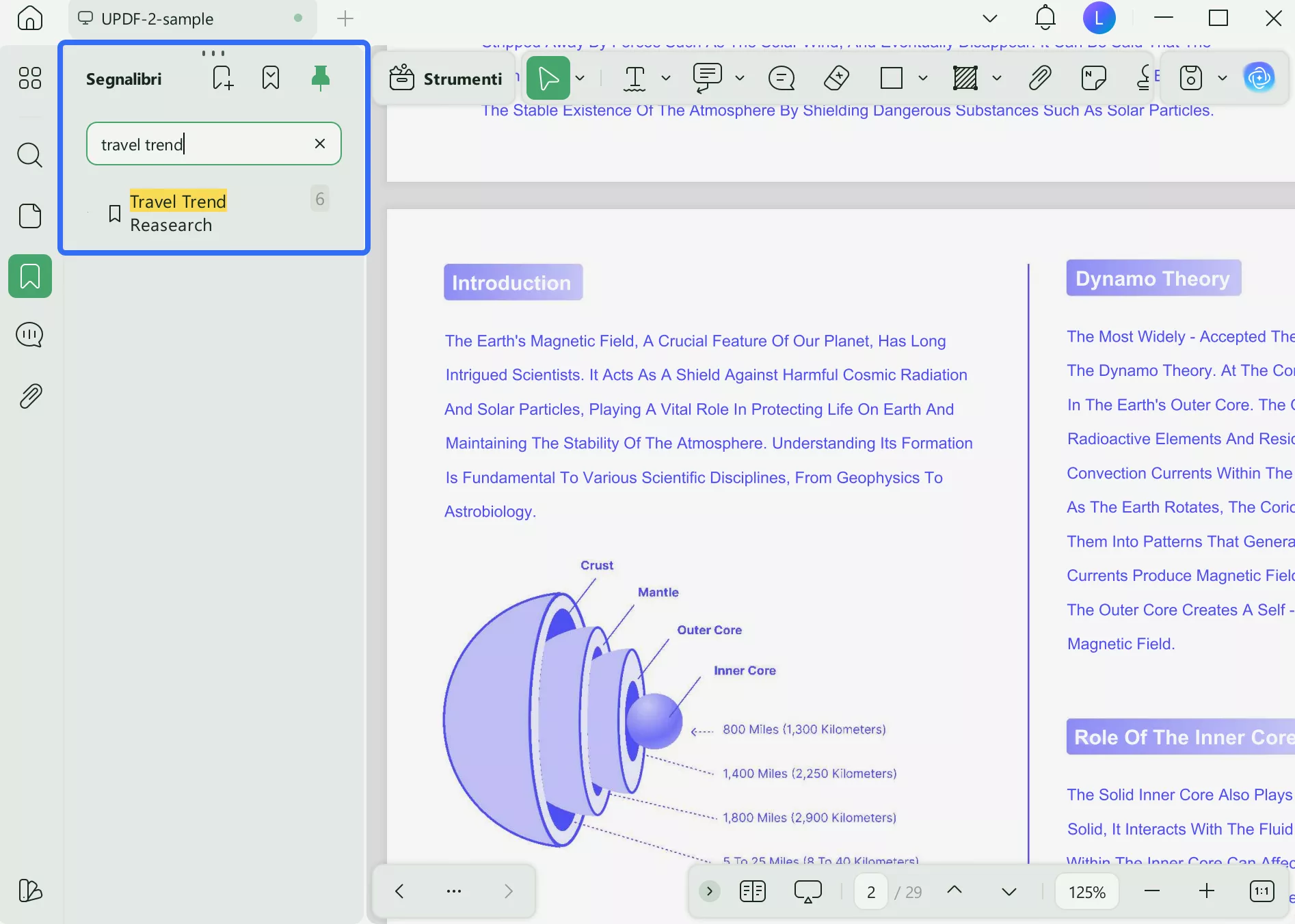Open the Strumenti tools menu
Image resolution: width=1295 pixels, height=924 pixels.
[446, 79]
